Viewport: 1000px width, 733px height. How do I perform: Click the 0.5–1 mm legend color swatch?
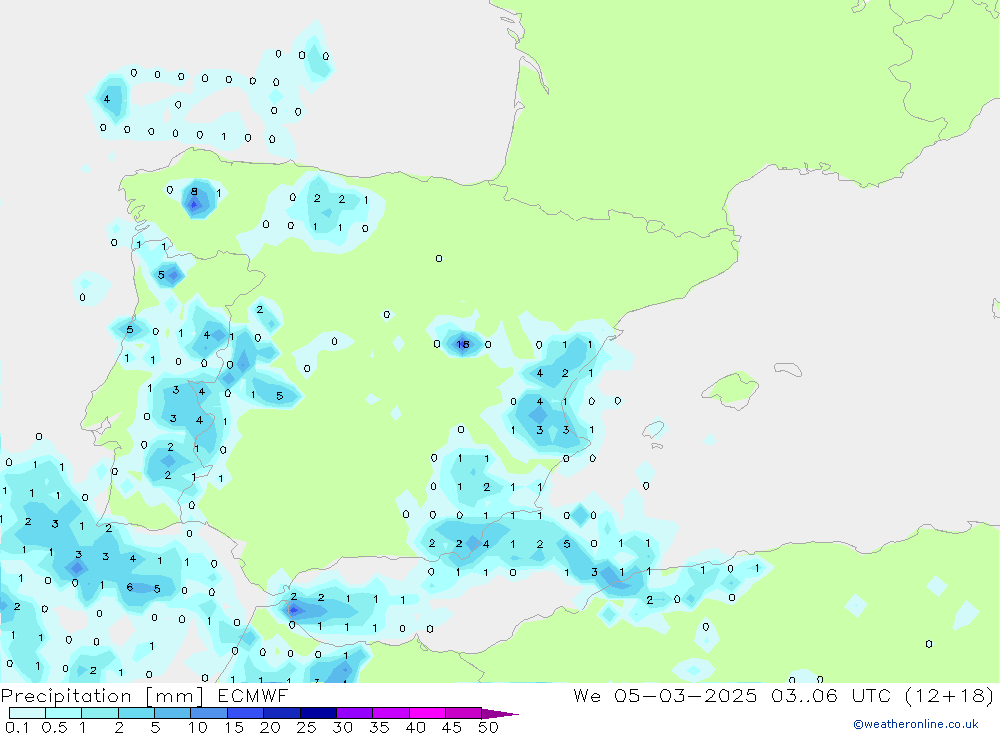click(64, 713)
